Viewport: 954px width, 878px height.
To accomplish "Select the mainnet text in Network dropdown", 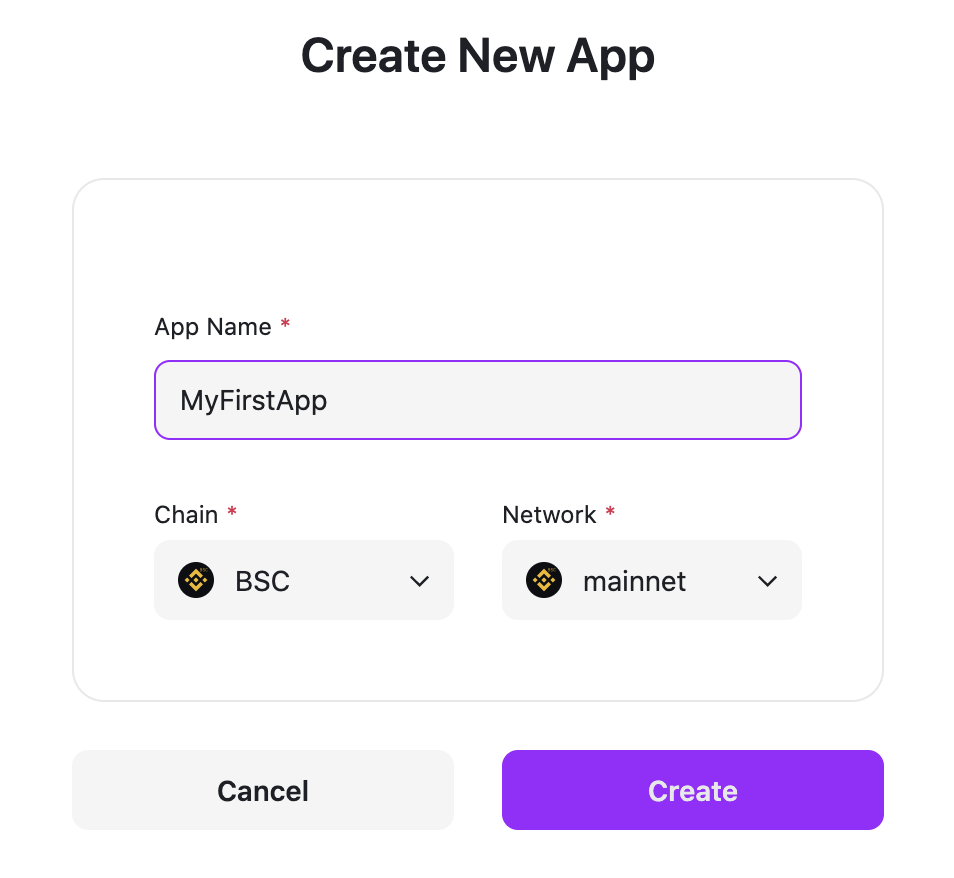I will (x=634, y=581).
